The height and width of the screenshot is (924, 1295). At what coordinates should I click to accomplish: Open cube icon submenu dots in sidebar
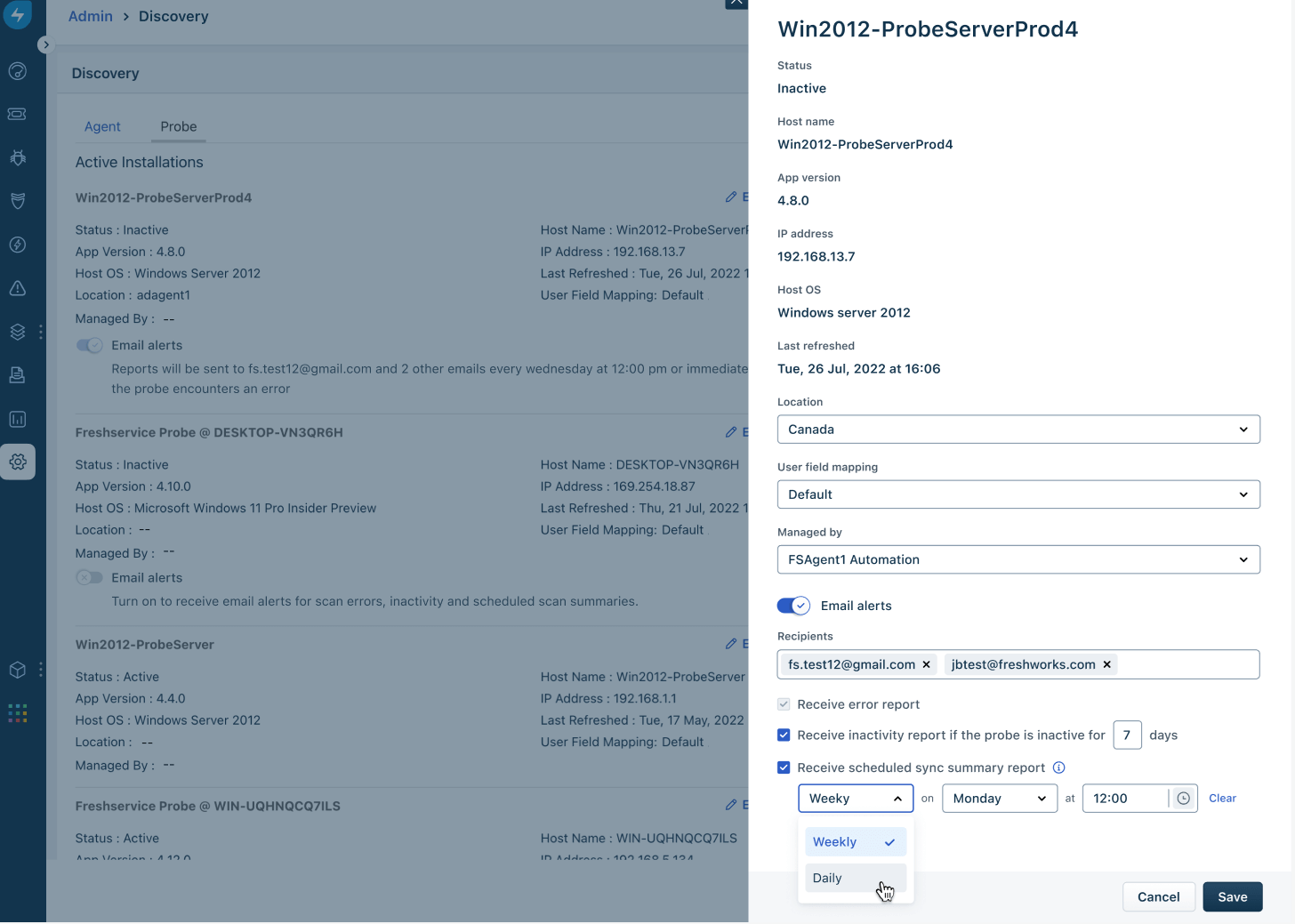tap(41, 670)
